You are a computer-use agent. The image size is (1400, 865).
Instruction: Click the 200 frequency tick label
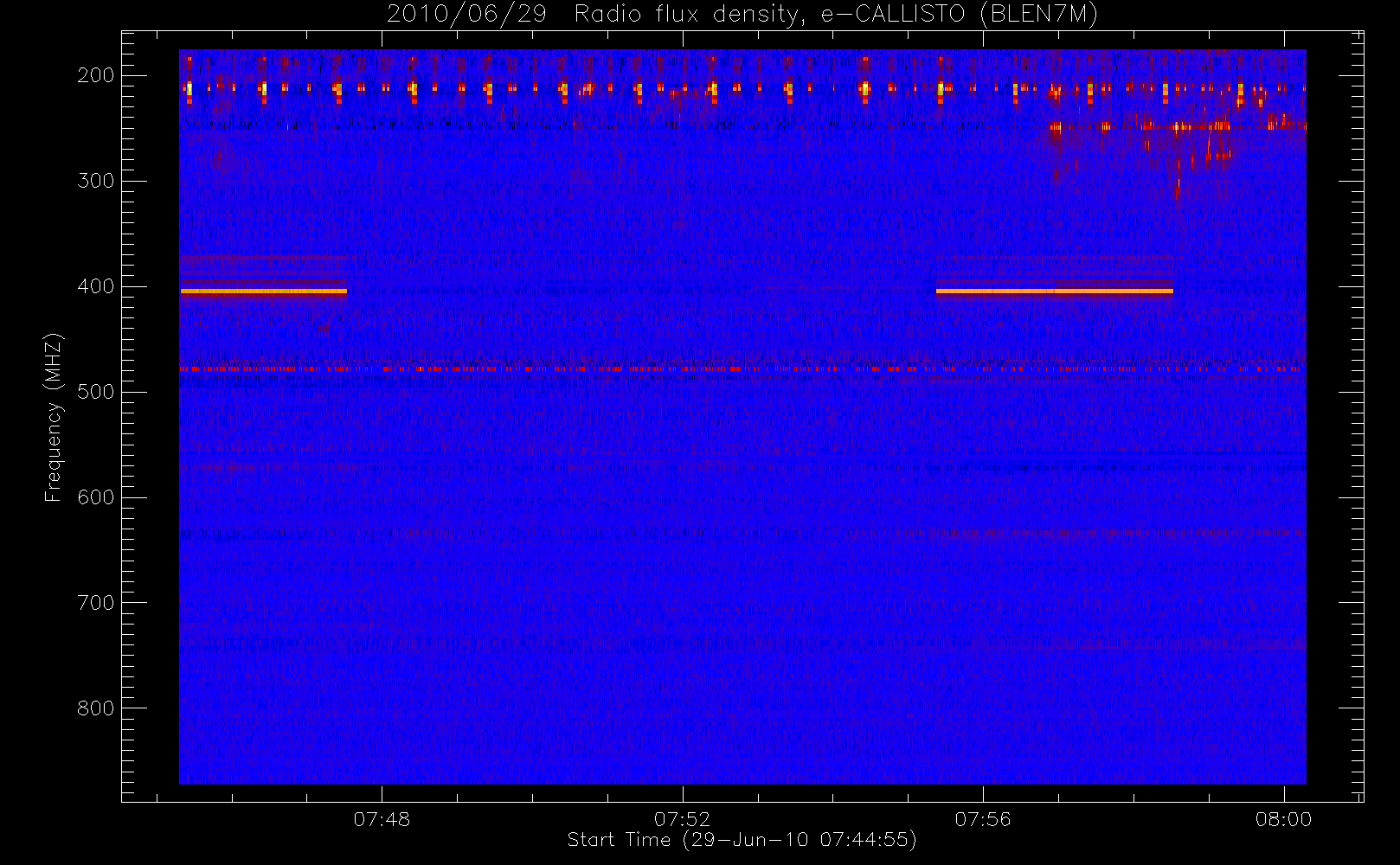pyautogui.click(x=96, y=75)
